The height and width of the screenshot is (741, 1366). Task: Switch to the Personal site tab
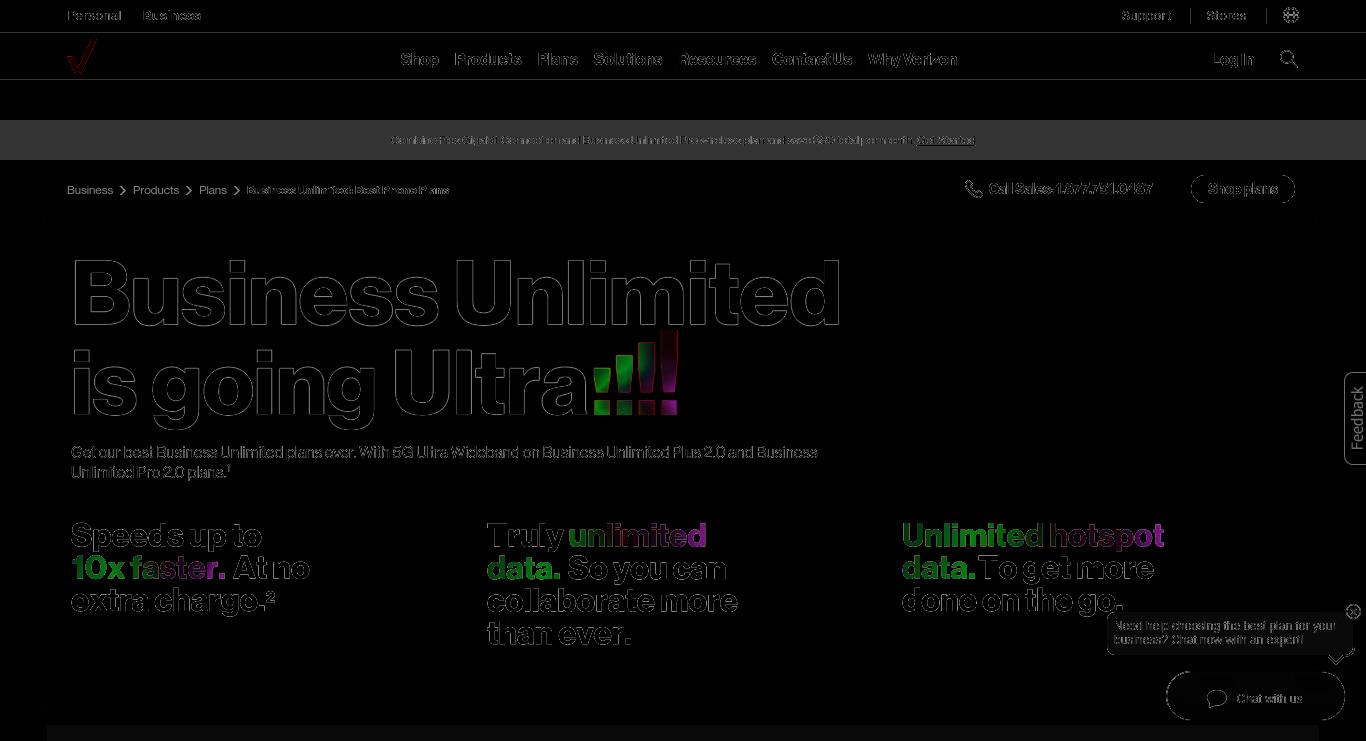point(94,15)
